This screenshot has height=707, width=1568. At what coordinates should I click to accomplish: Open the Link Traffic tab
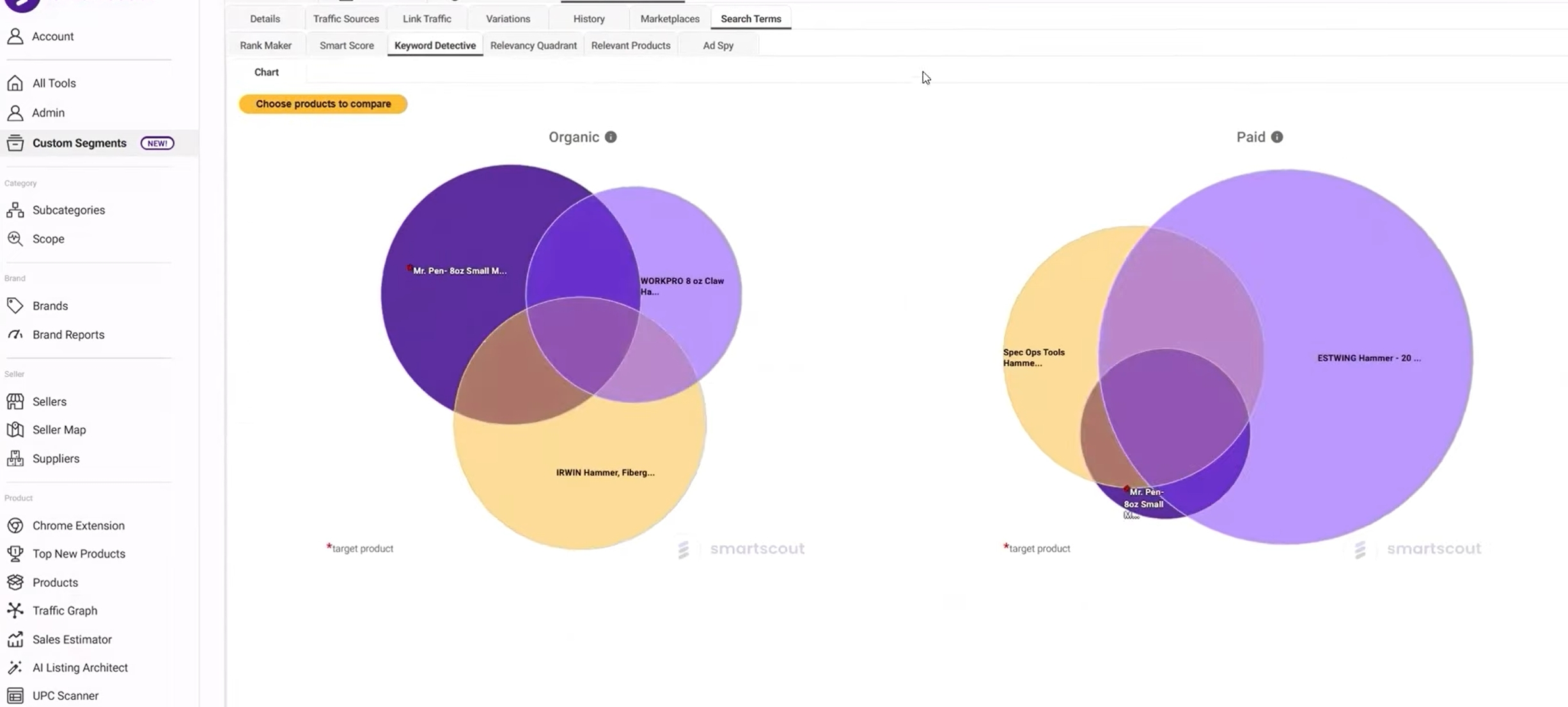[427, 19]
